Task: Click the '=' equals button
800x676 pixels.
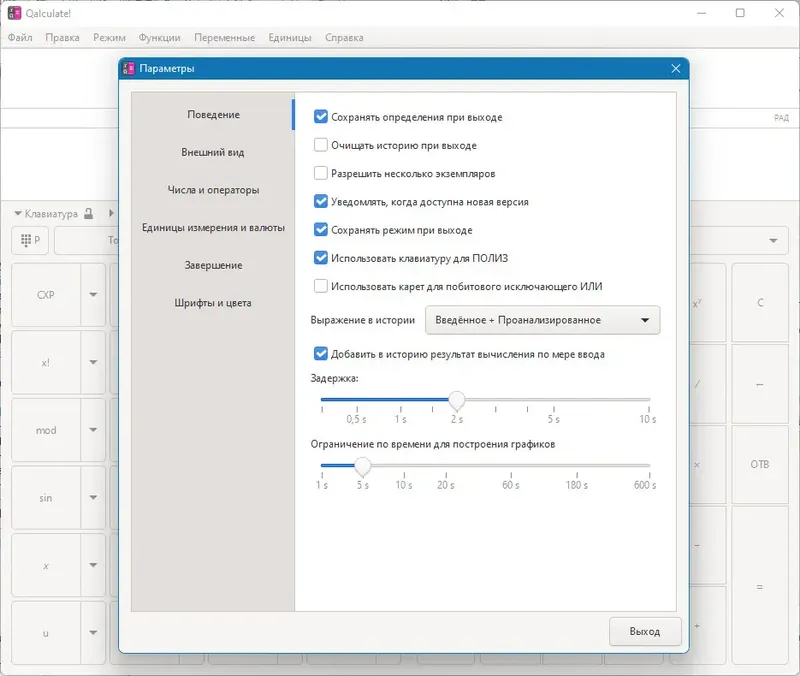Action: (x=760, y=587)
